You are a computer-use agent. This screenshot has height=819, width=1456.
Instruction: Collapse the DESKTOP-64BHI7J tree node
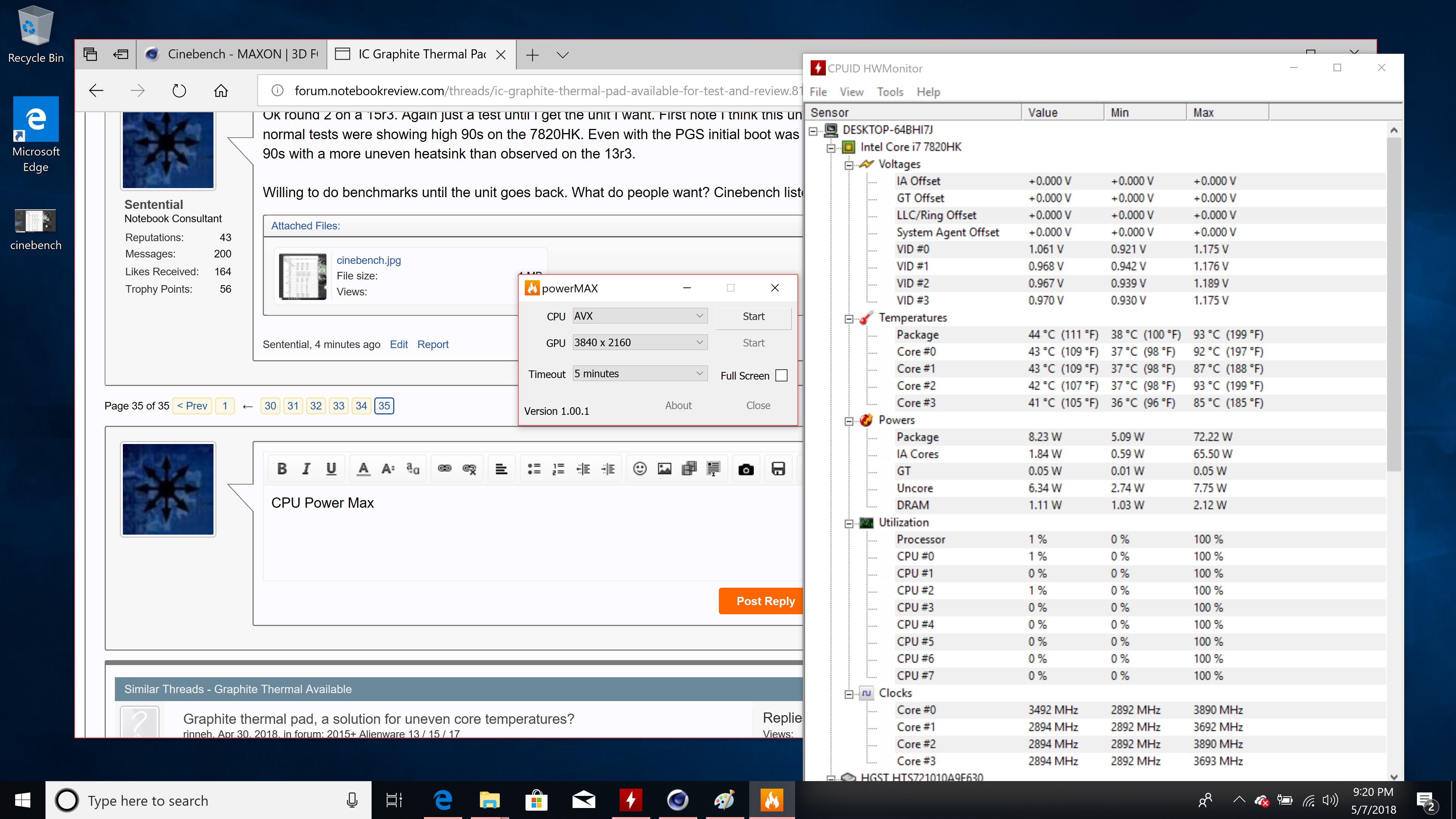tap(813, 131)
